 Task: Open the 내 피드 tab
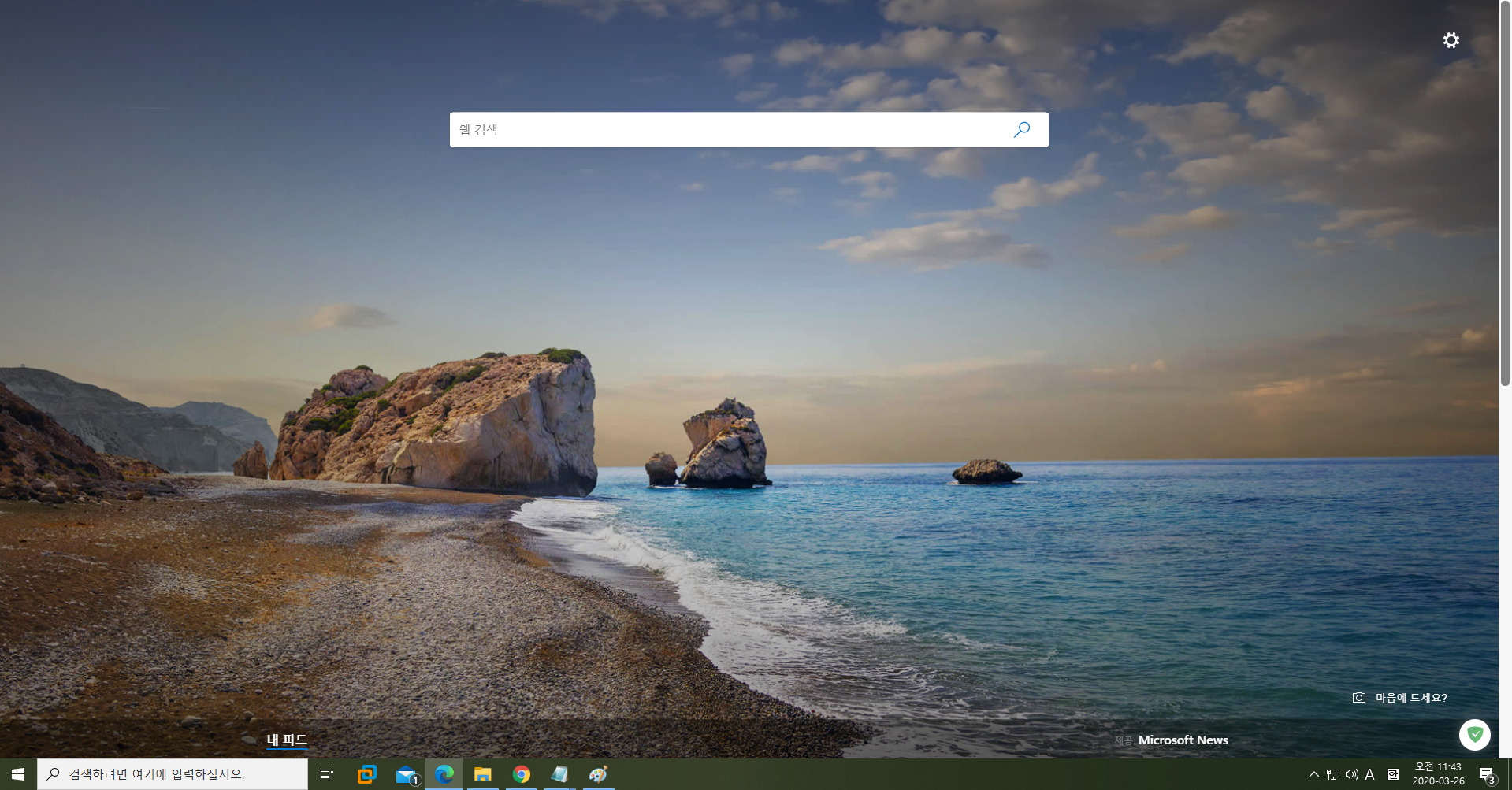click(287, 740)
